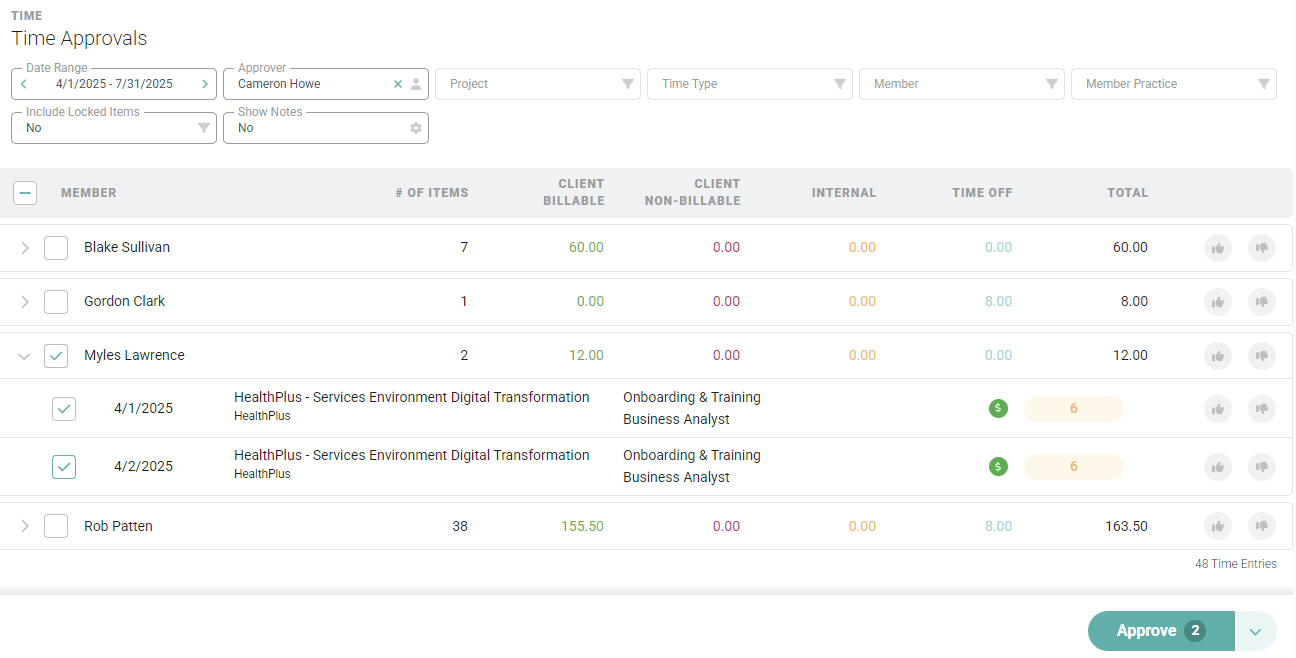Screen dimensions: 1296x658
Task: Click Gordon Clark's 8.00 time off value
Action: click(998, 302)
